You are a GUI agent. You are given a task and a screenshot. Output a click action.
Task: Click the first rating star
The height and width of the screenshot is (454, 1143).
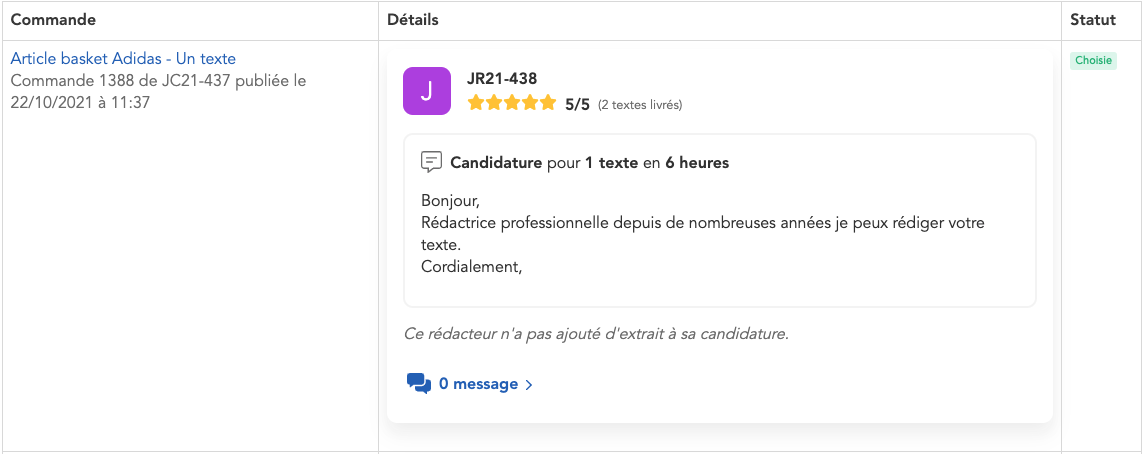click(x=476, y=103)
